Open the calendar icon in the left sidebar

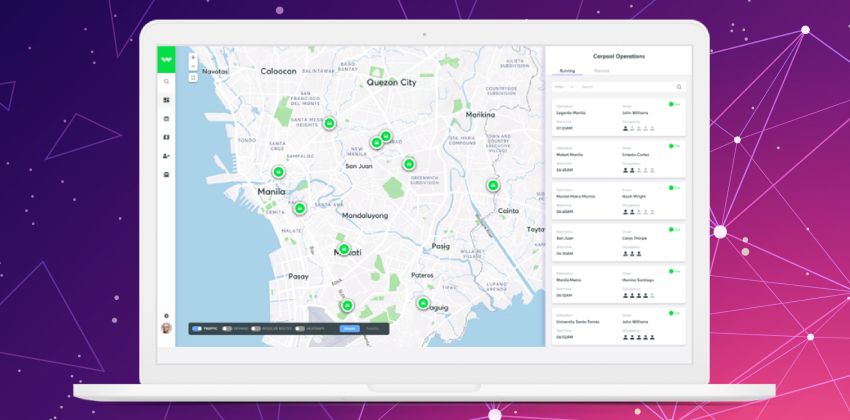point(166,119)
